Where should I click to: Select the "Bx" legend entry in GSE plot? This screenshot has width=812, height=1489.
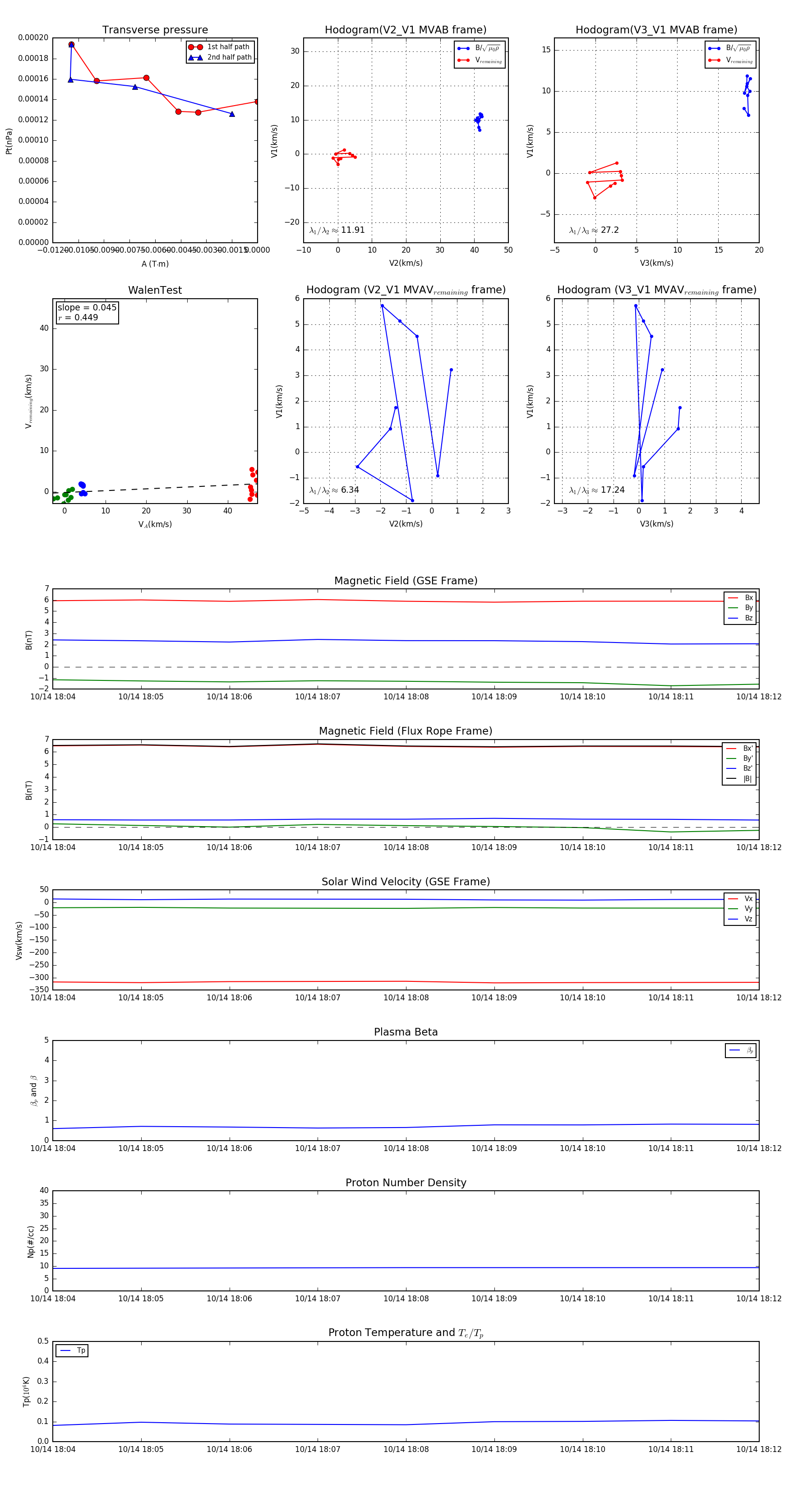[x=740, y=598]
